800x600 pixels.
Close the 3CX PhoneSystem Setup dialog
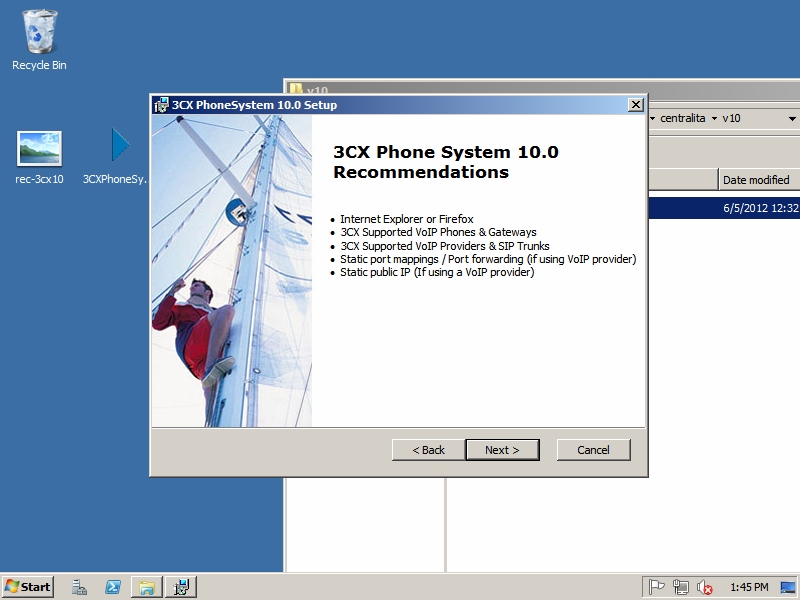click(x=635, y=105)
